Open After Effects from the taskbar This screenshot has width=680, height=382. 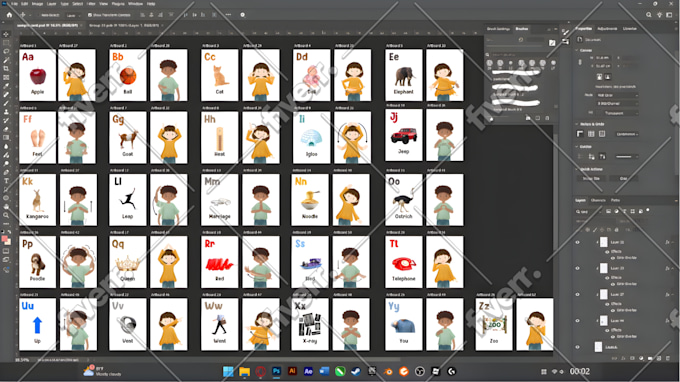click(308, 371)
